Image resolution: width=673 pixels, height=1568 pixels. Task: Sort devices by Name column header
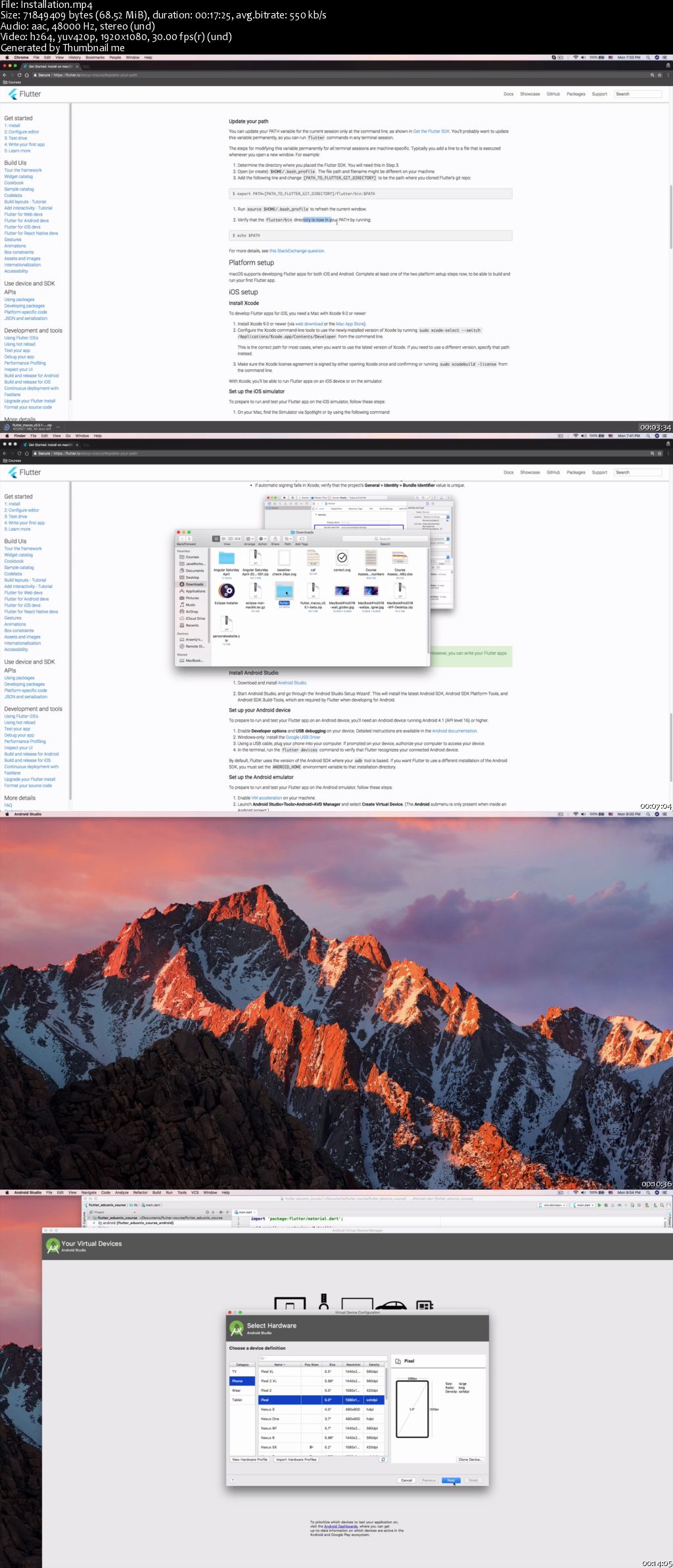(x=279, y=1364)
